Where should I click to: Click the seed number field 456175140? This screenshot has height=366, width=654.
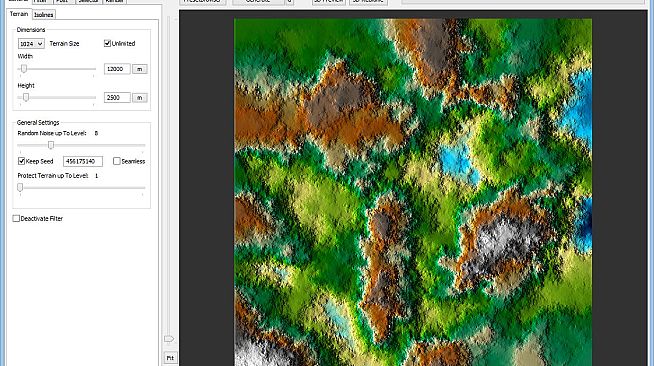[x=83, y=161]
